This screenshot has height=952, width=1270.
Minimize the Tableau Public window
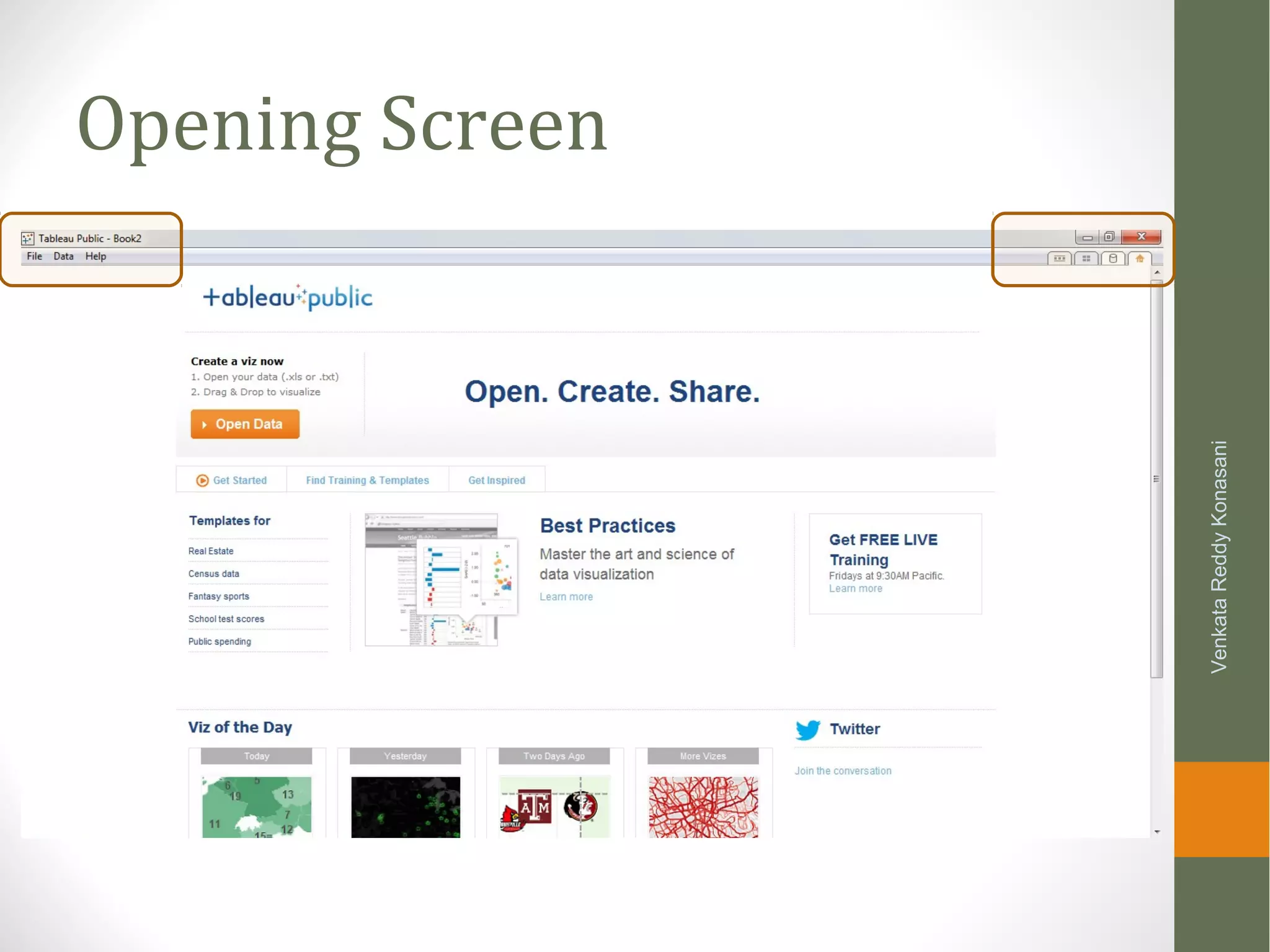click(x=1087, y=237)
